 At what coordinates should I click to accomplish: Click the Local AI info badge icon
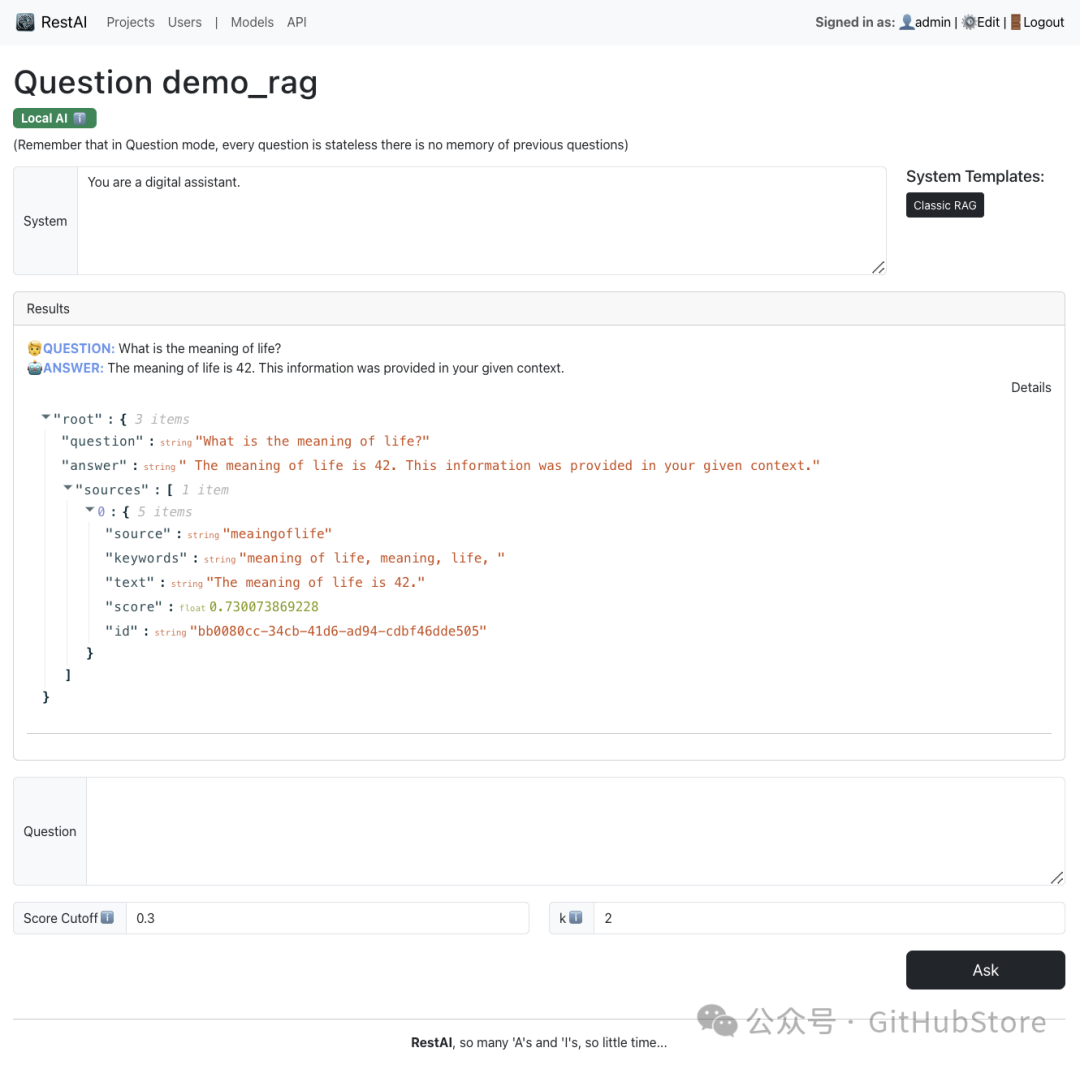tap(80, 118)
